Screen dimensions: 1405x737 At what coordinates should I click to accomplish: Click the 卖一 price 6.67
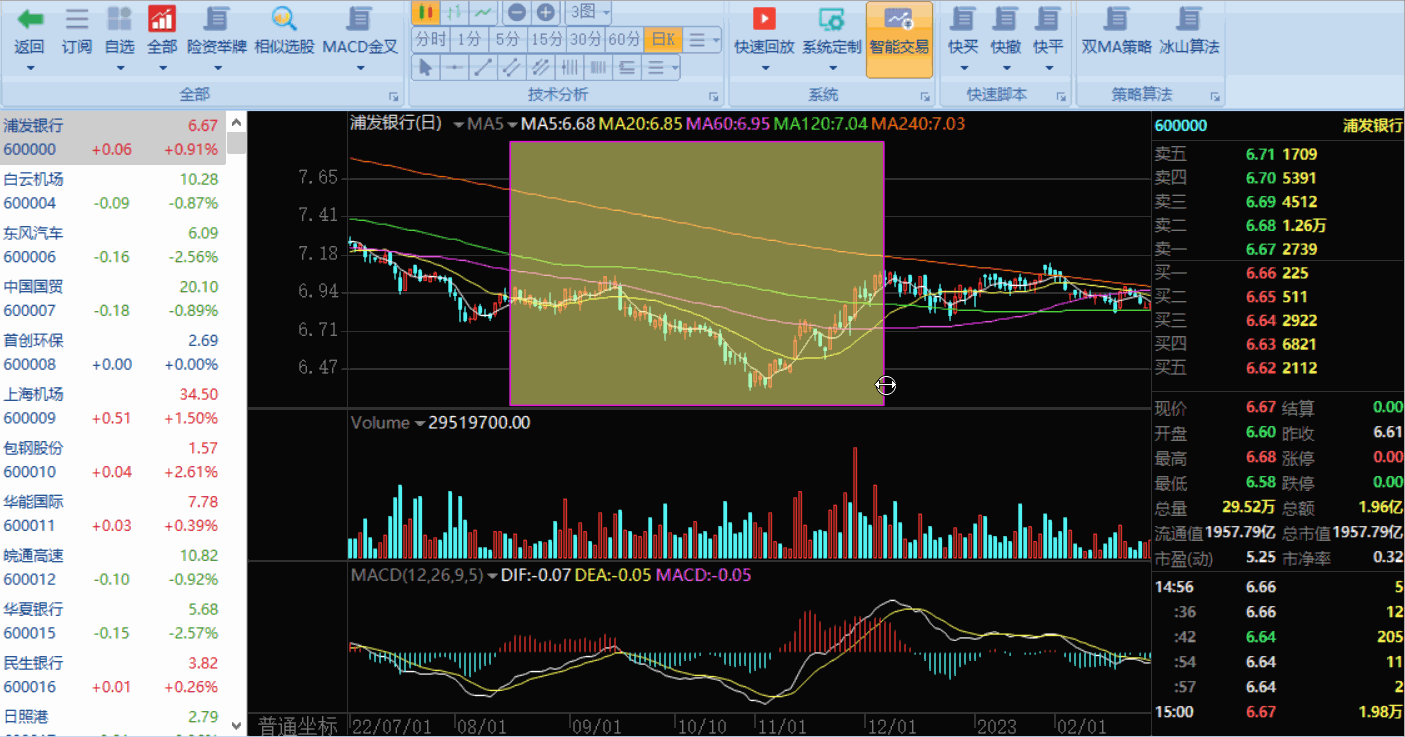coord(1262,249)
